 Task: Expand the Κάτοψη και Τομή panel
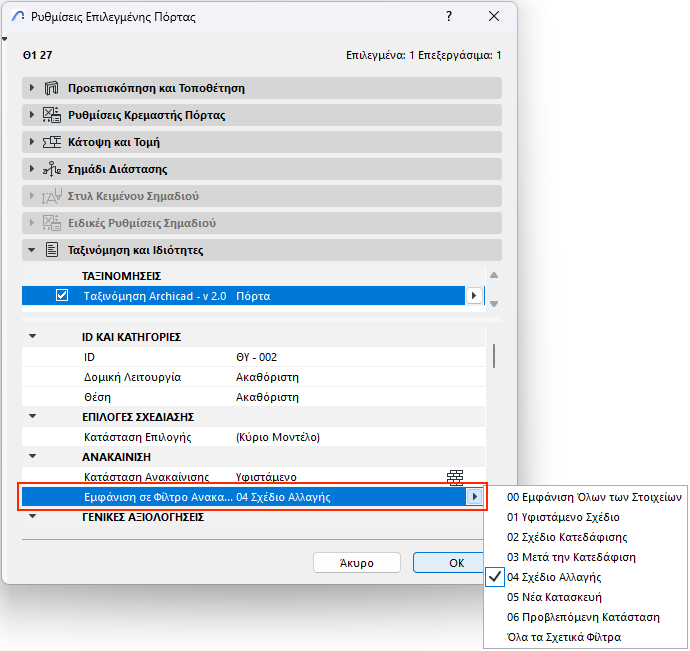pyautogui.click(x=32, y=142)
